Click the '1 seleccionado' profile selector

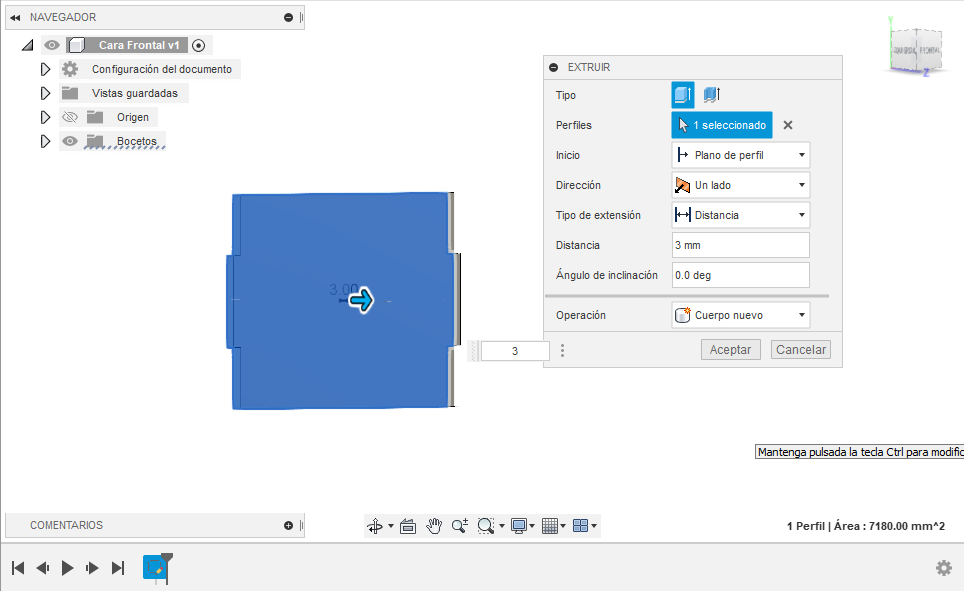722,125
